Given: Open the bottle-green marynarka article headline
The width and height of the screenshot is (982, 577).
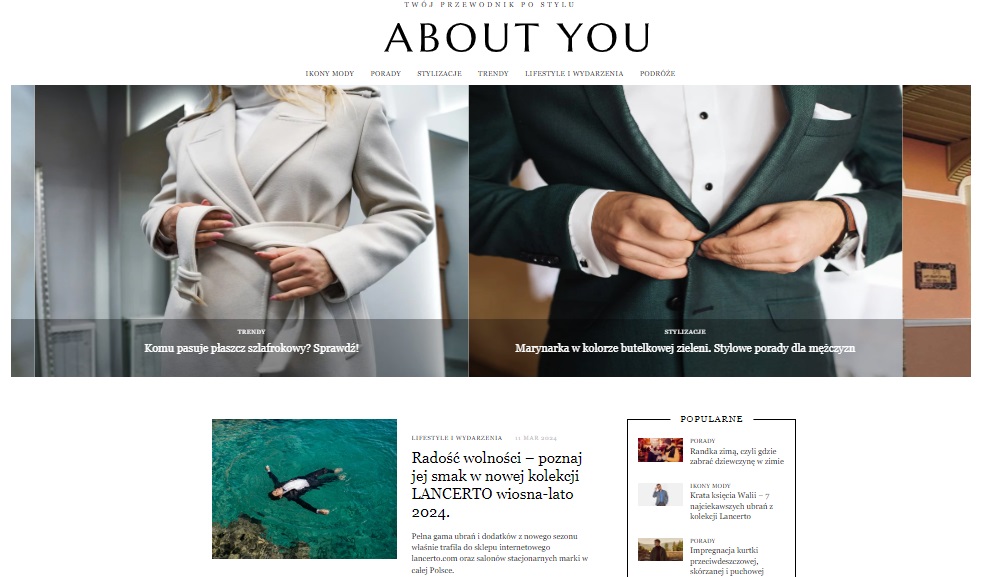Looking at the screenshot, I should click(685, 348).
